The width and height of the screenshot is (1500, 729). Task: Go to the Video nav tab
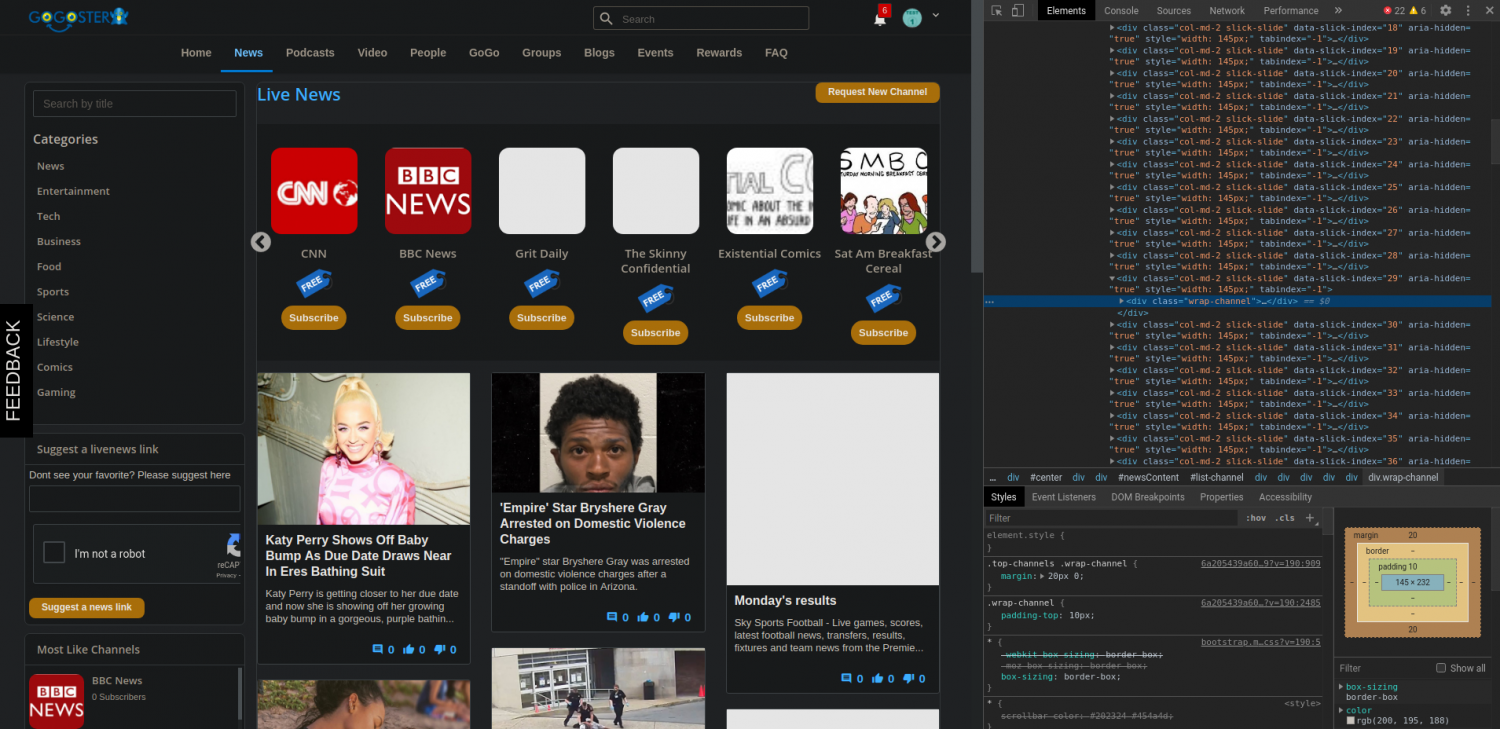[372, 53]
